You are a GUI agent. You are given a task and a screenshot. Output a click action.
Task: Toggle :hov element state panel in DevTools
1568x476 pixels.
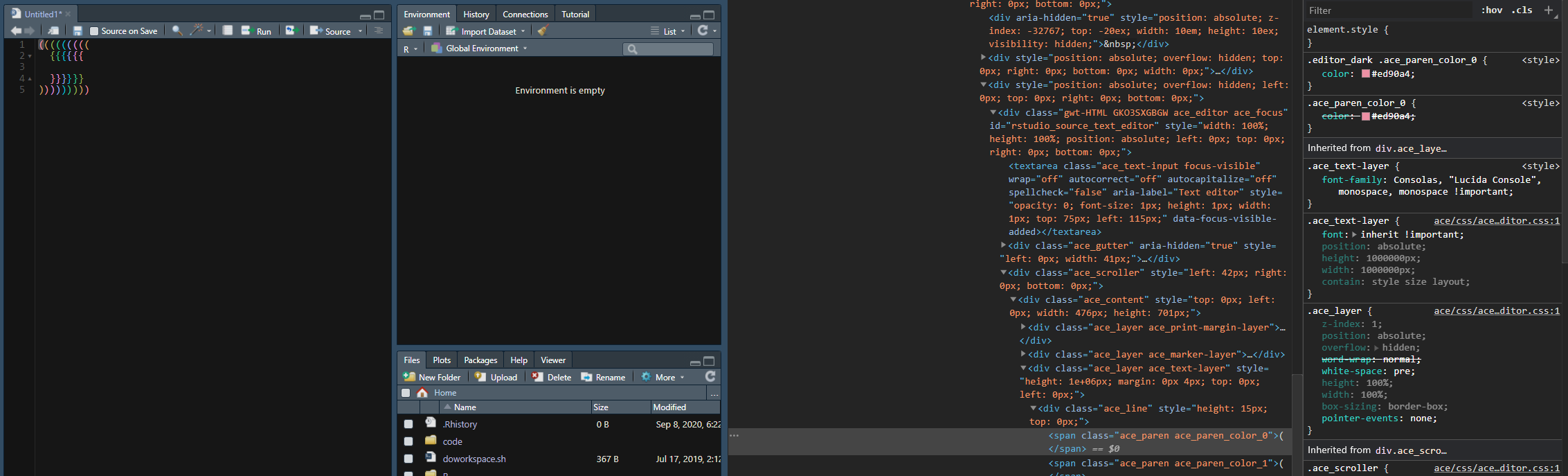1491,10
